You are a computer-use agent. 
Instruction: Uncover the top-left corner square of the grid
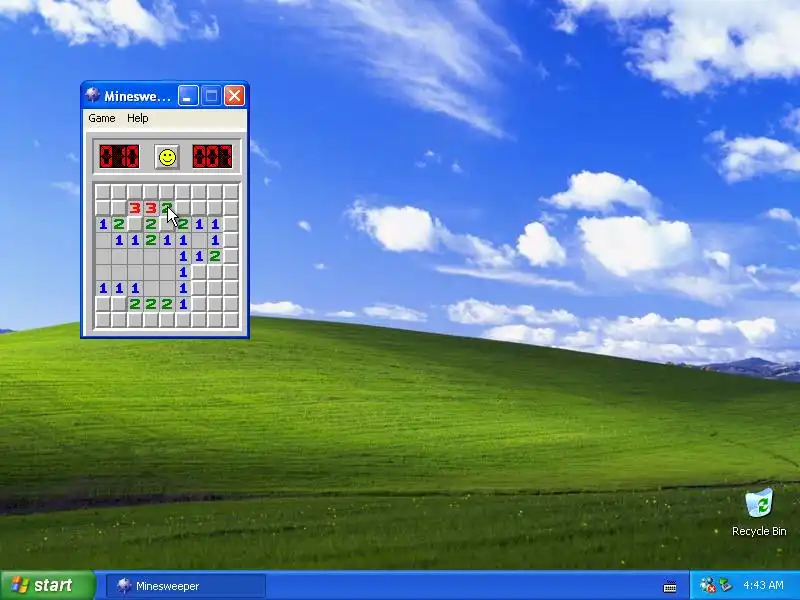pyautogui.click(x=103, y=192)
